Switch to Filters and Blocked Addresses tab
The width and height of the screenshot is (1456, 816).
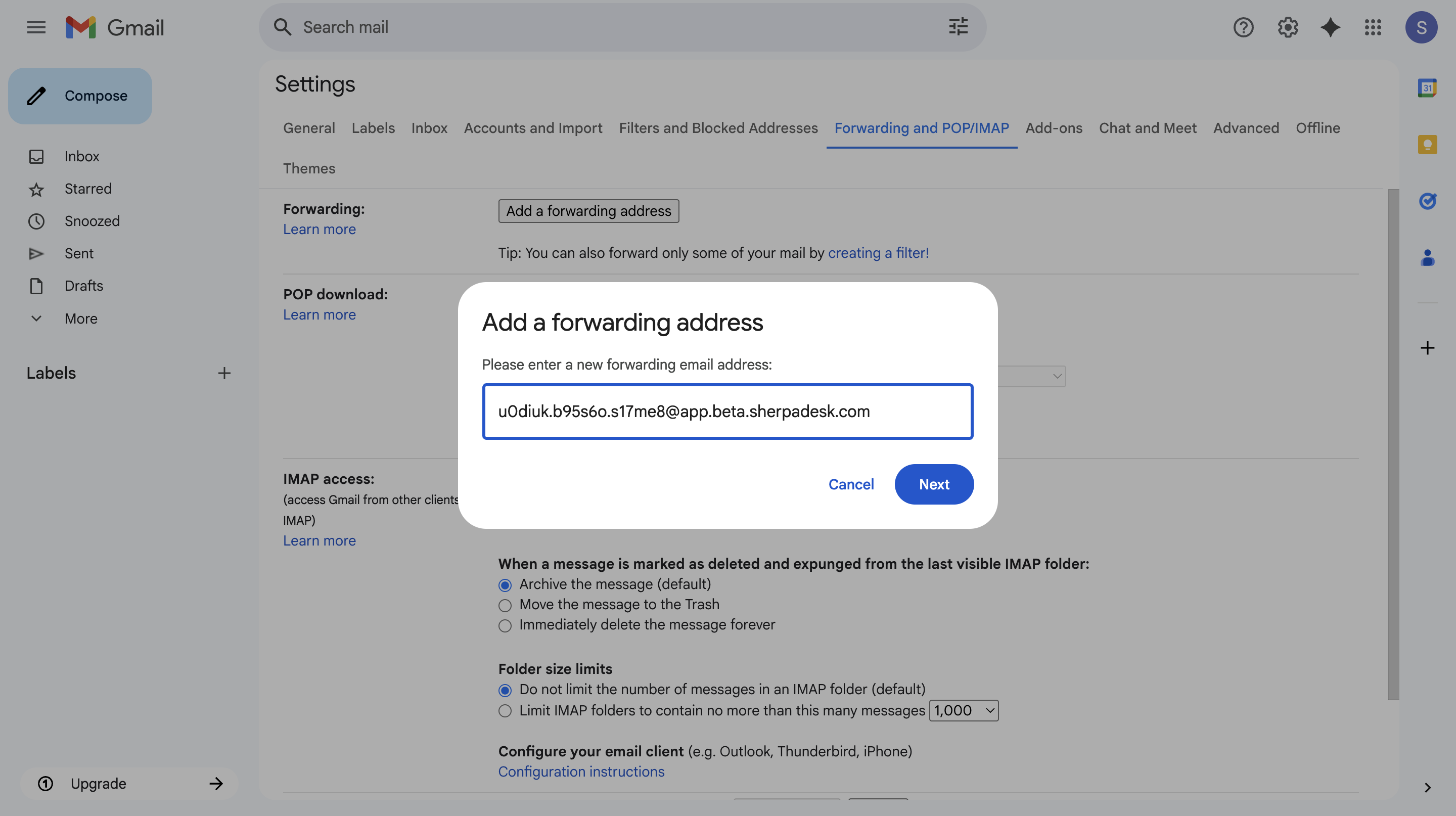[718, 128]
